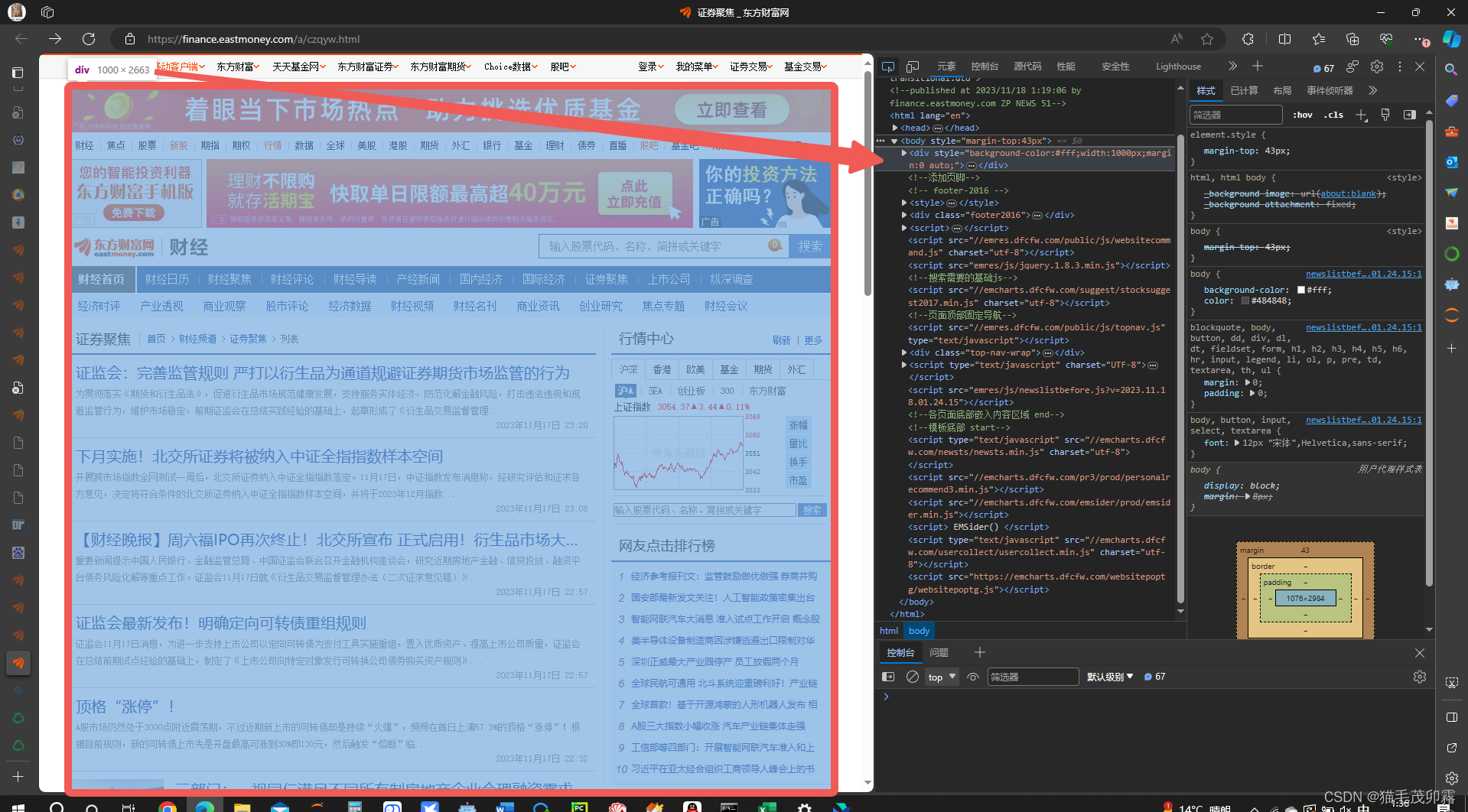Click the 立即查看 banner button

[x=731, y=110]
